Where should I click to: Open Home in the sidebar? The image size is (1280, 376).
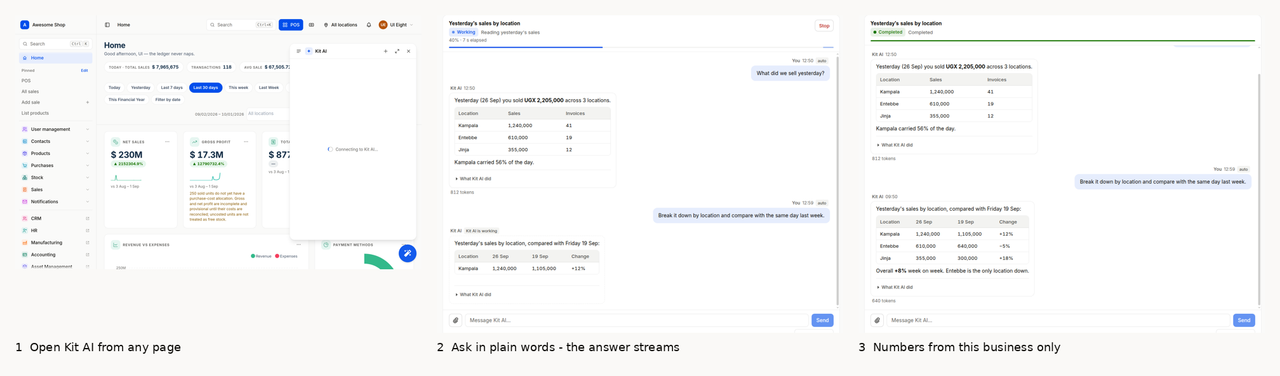(x=56, y=58)
